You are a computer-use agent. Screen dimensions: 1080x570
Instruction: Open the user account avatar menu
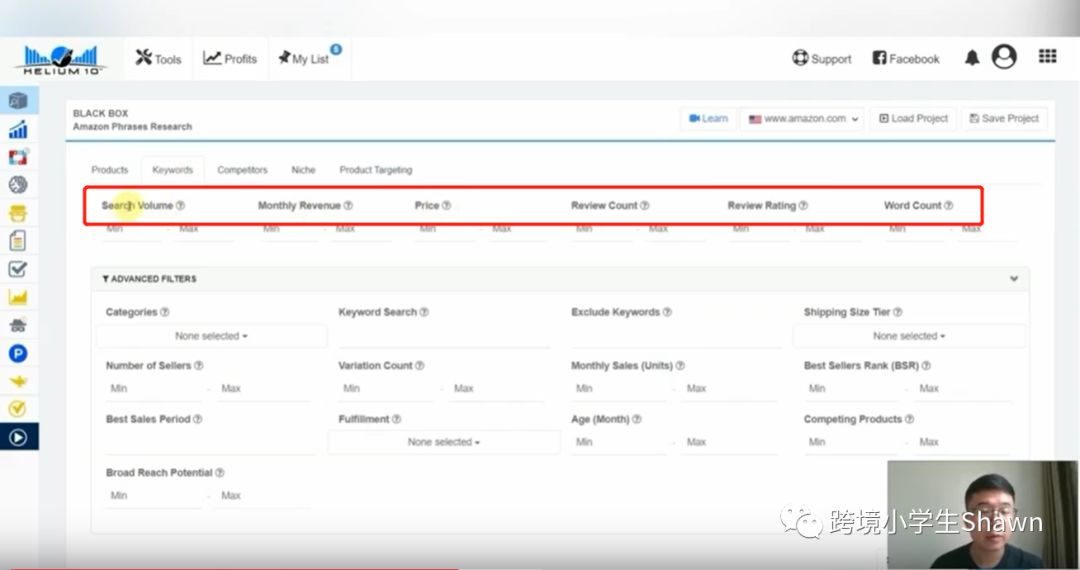pyautogui.click(x=1004, y=57)
